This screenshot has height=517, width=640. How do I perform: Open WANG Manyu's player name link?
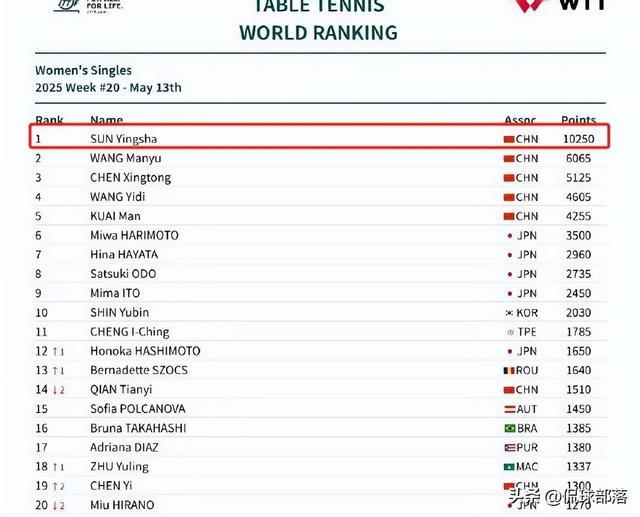pos(125,158)
